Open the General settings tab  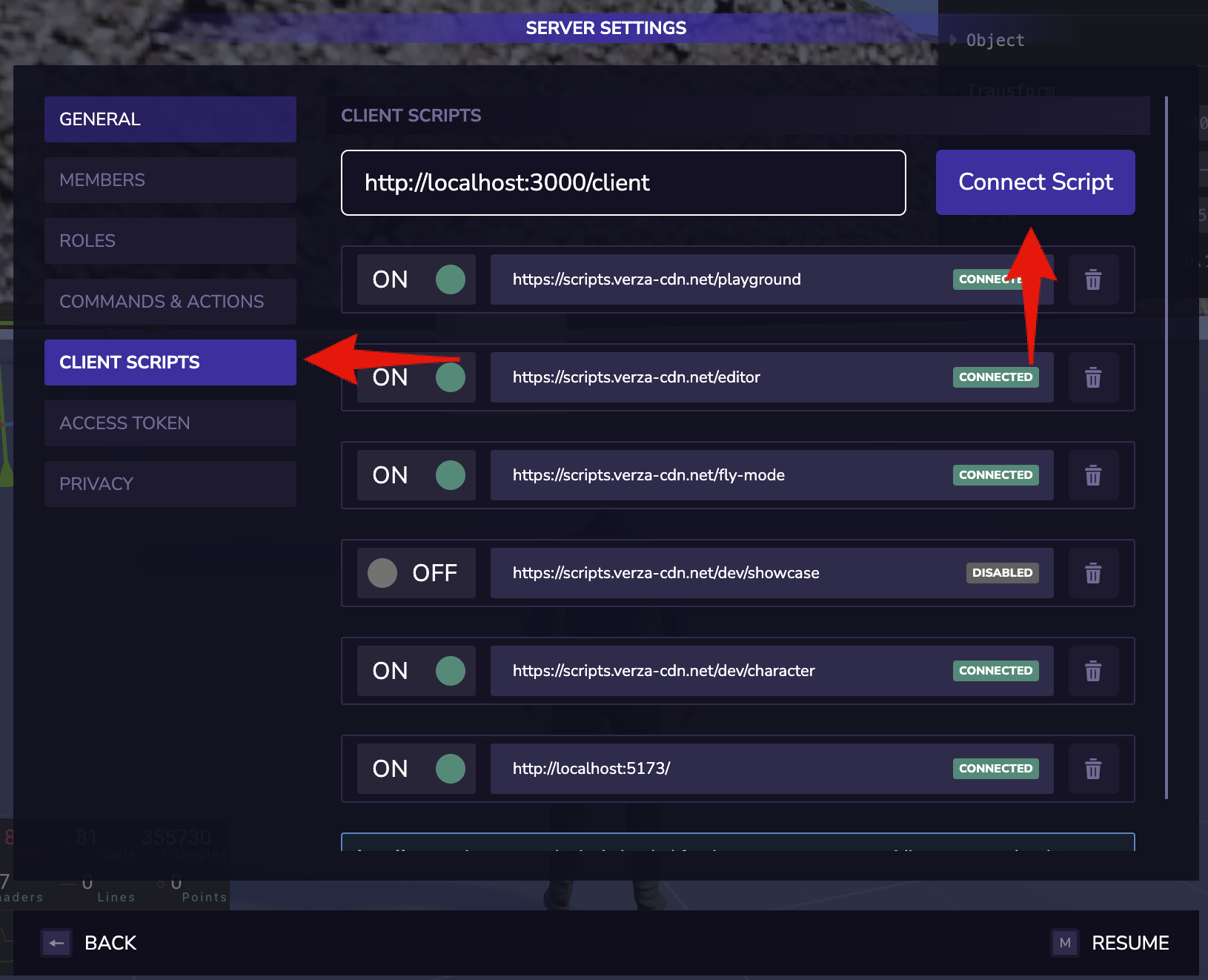(170, 119)
